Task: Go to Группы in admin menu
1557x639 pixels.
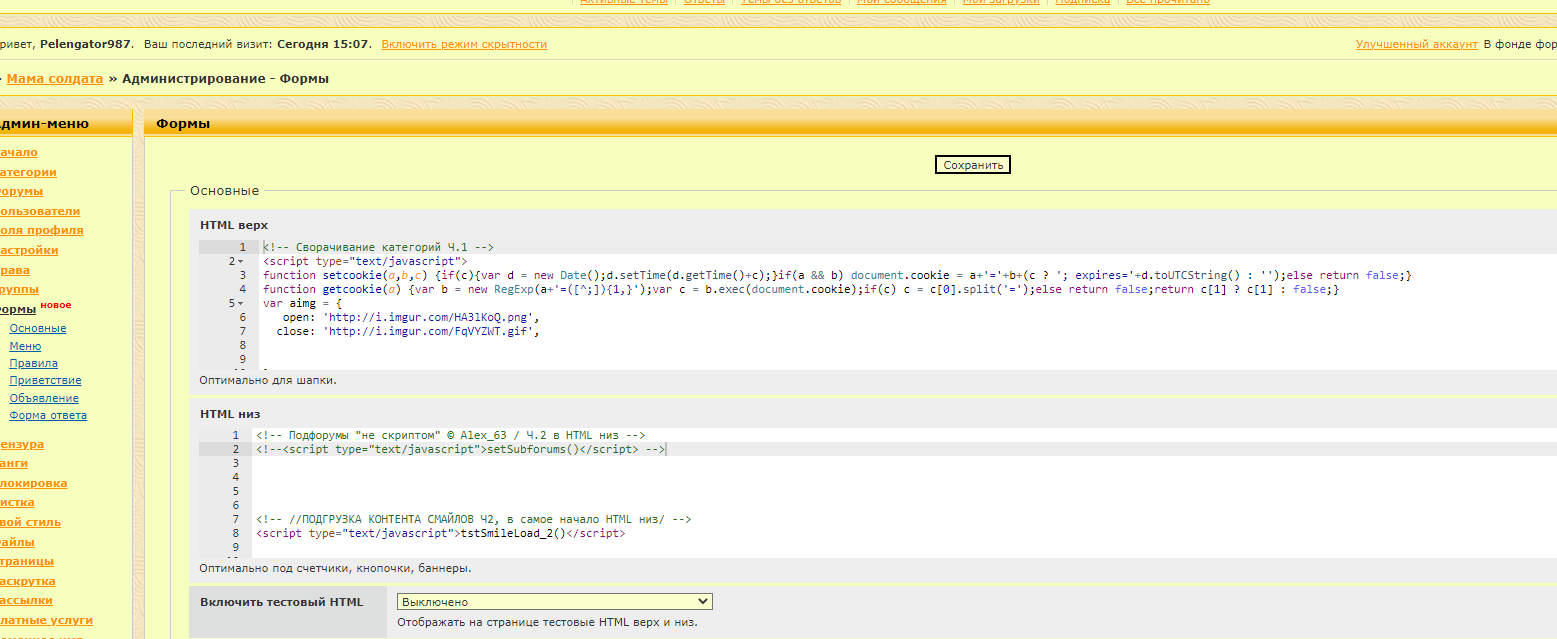Action: [x=20, y=289]
